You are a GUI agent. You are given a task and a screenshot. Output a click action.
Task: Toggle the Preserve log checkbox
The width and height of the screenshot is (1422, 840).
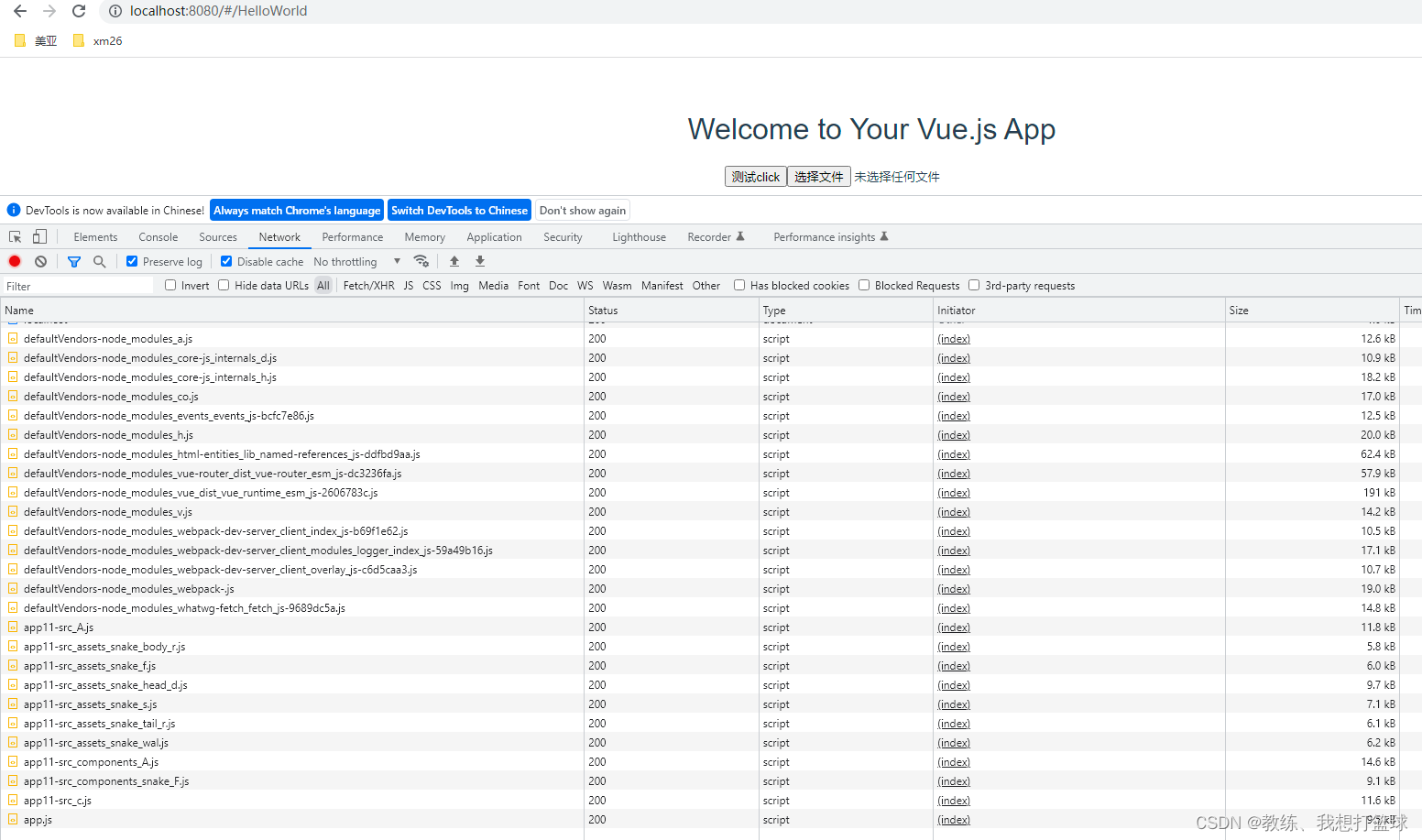coord(132,261)
